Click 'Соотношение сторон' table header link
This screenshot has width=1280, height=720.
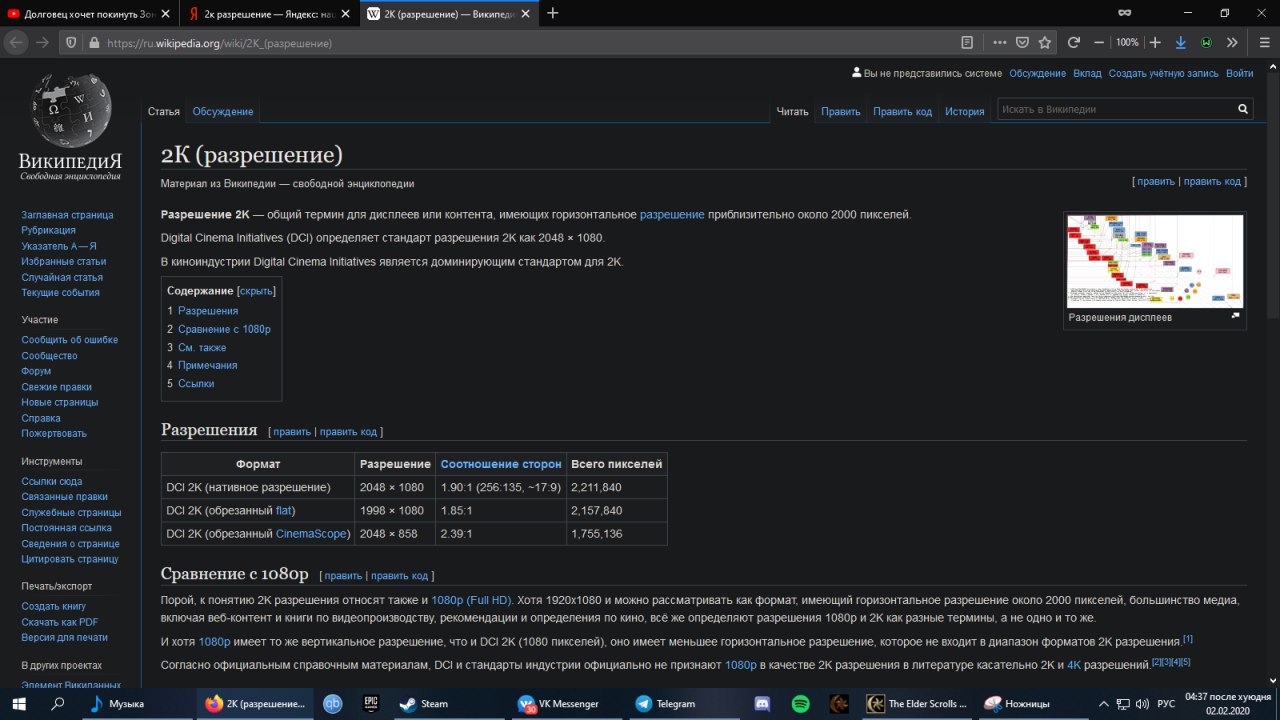tap(501, 464)
